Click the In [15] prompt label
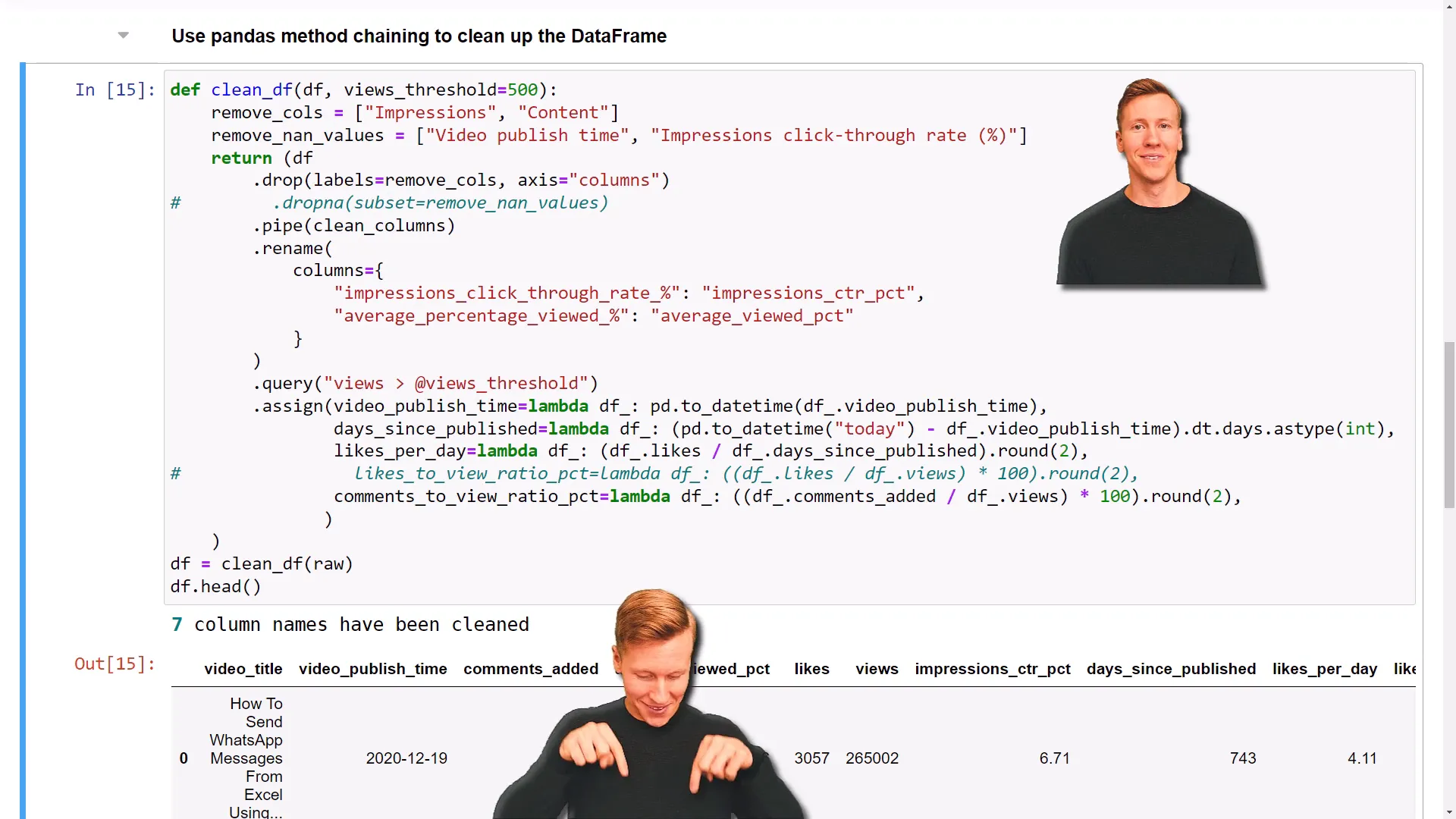This screenshot has width=1456, height=819. (114, 90)
